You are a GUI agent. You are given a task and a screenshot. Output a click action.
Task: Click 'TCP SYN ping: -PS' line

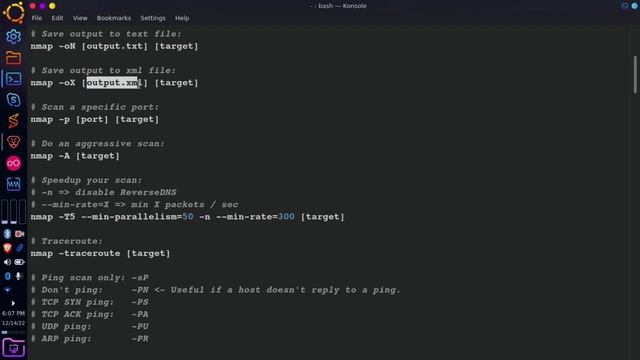coord(89,302)
